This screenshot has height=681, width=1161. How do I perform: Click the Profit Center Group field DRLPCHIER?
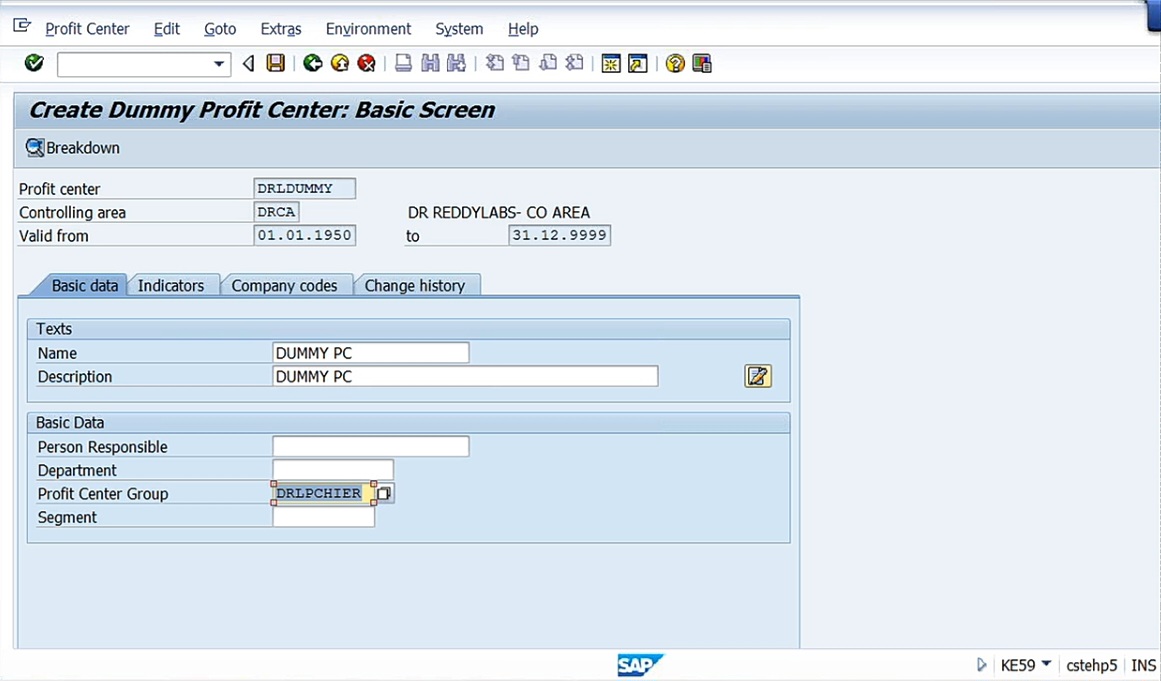pos(324,493)
